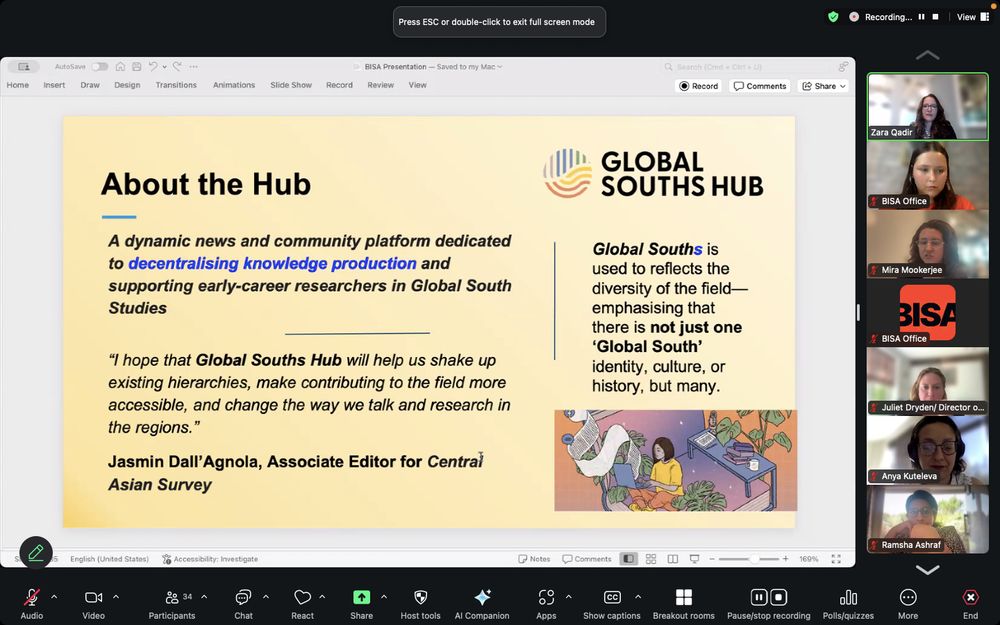
Task: Click the zoom in plus button
Action: pyautogui.click(x=786, y=559)
